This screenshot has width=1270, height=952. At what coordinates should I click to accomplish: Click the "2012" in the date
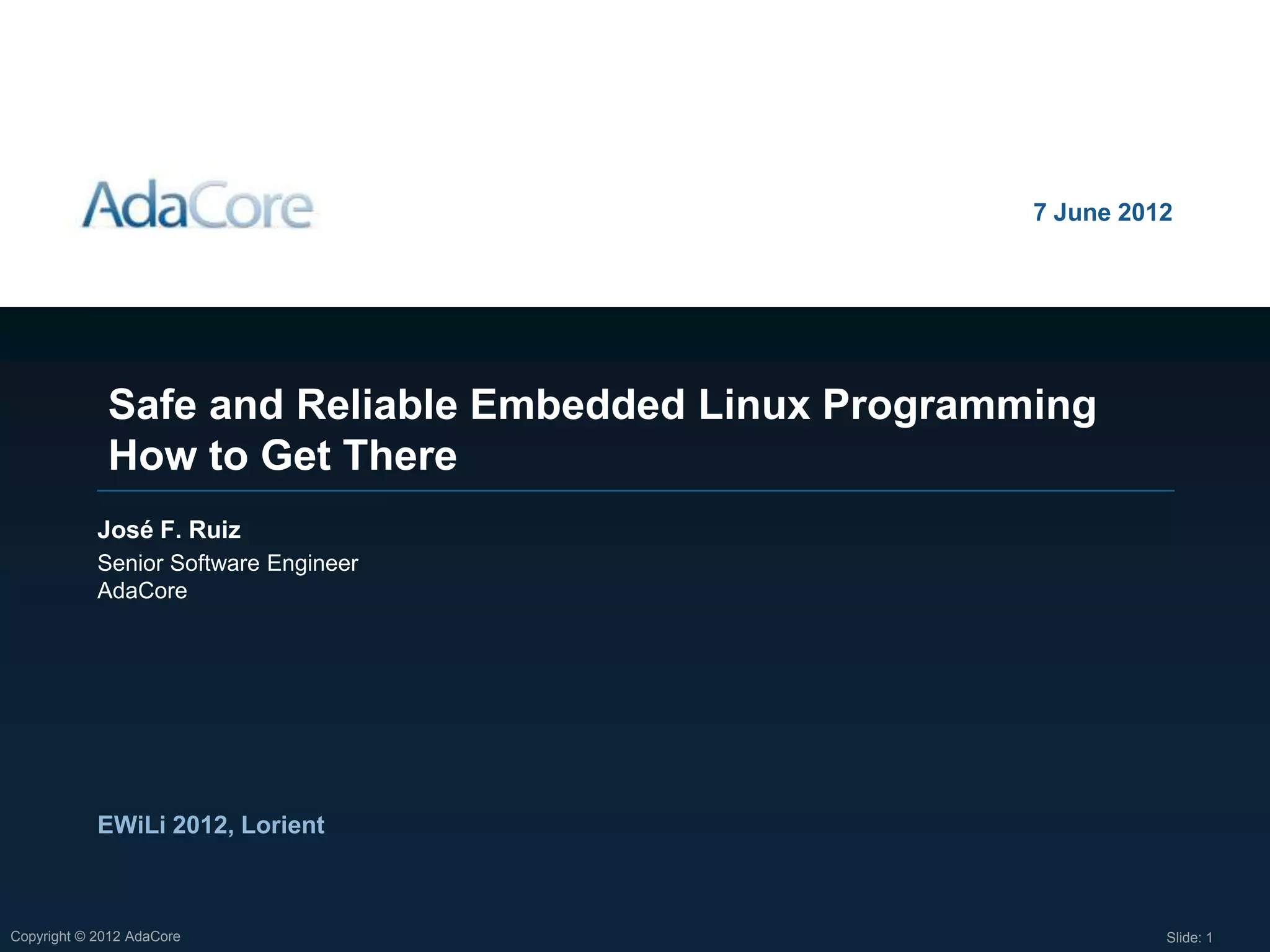[x=1144, y=213]
